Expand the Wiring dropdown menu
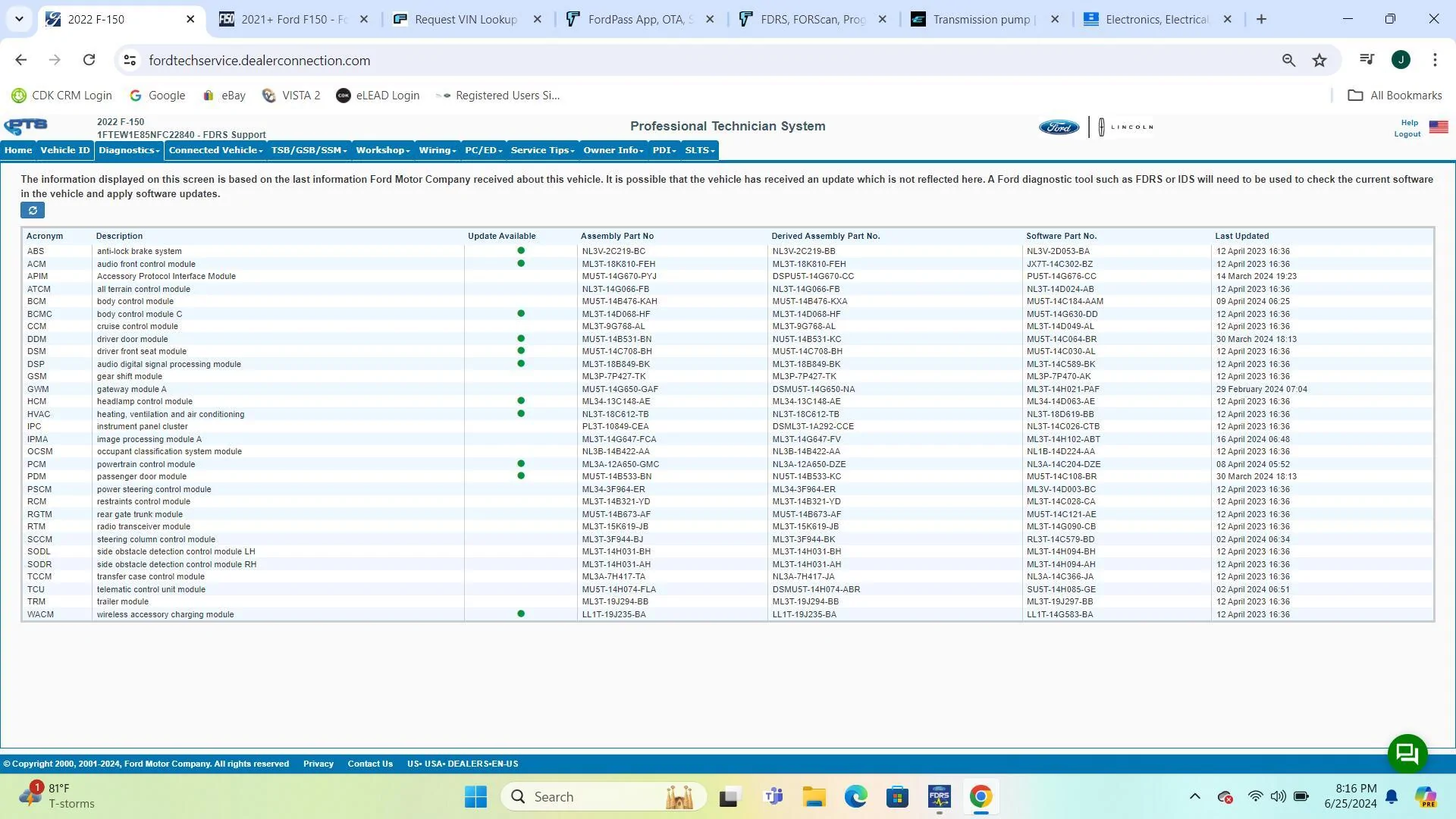This screenshot has height=819, width=1456. point(438,150)
